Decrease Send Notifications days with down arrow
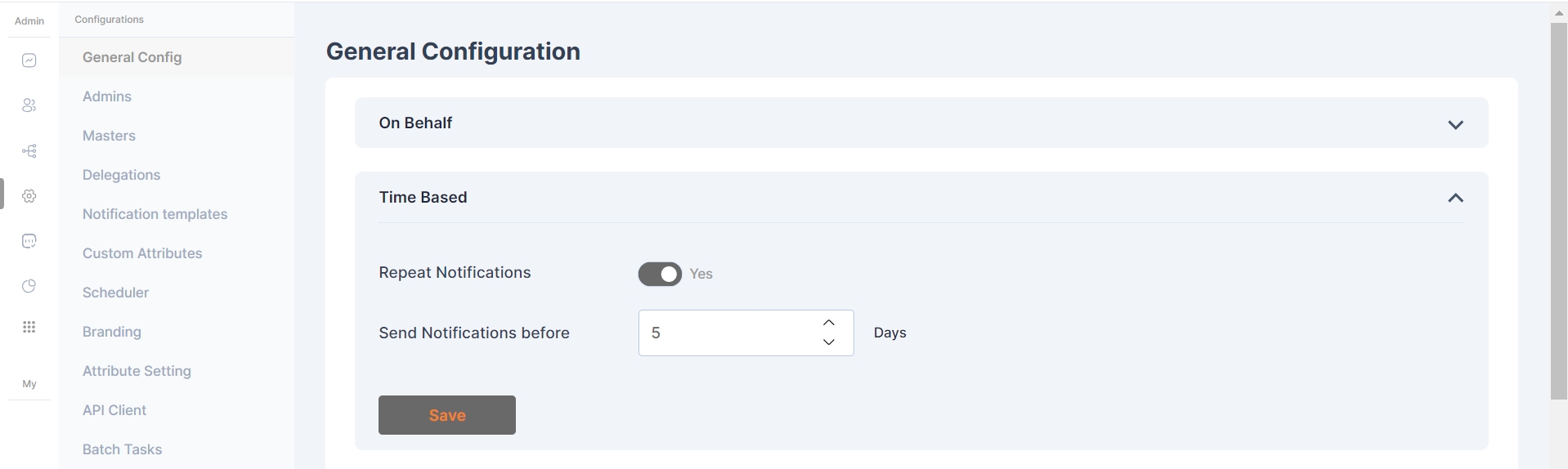Screen dimensions: 1568x469 (x=829, y=342)
